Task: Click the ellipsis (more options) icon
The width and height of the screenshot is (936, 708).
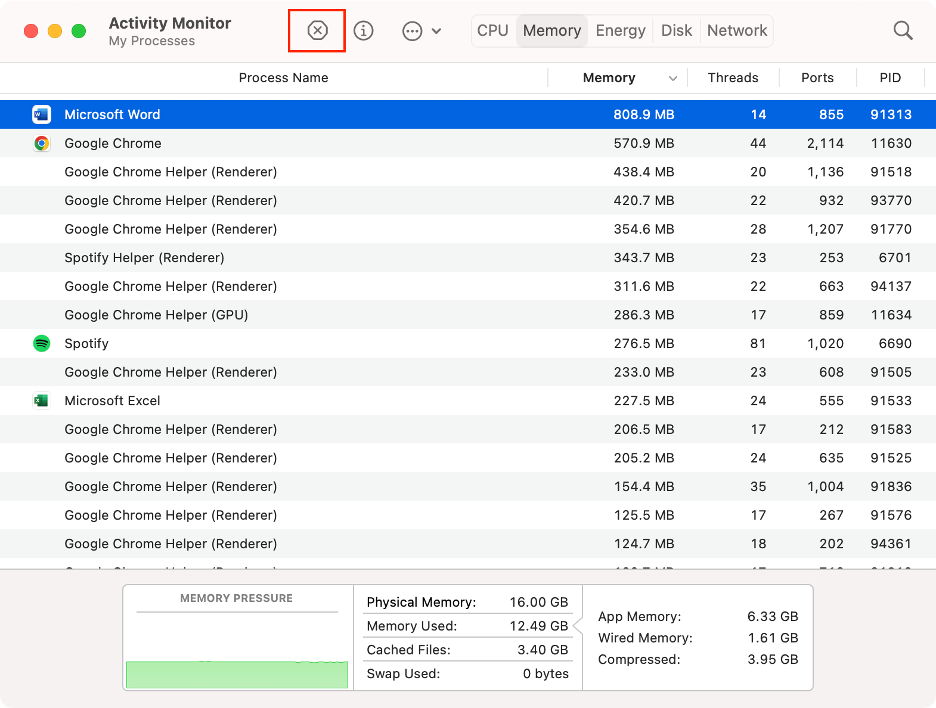Action: click(x=412, y=30)
